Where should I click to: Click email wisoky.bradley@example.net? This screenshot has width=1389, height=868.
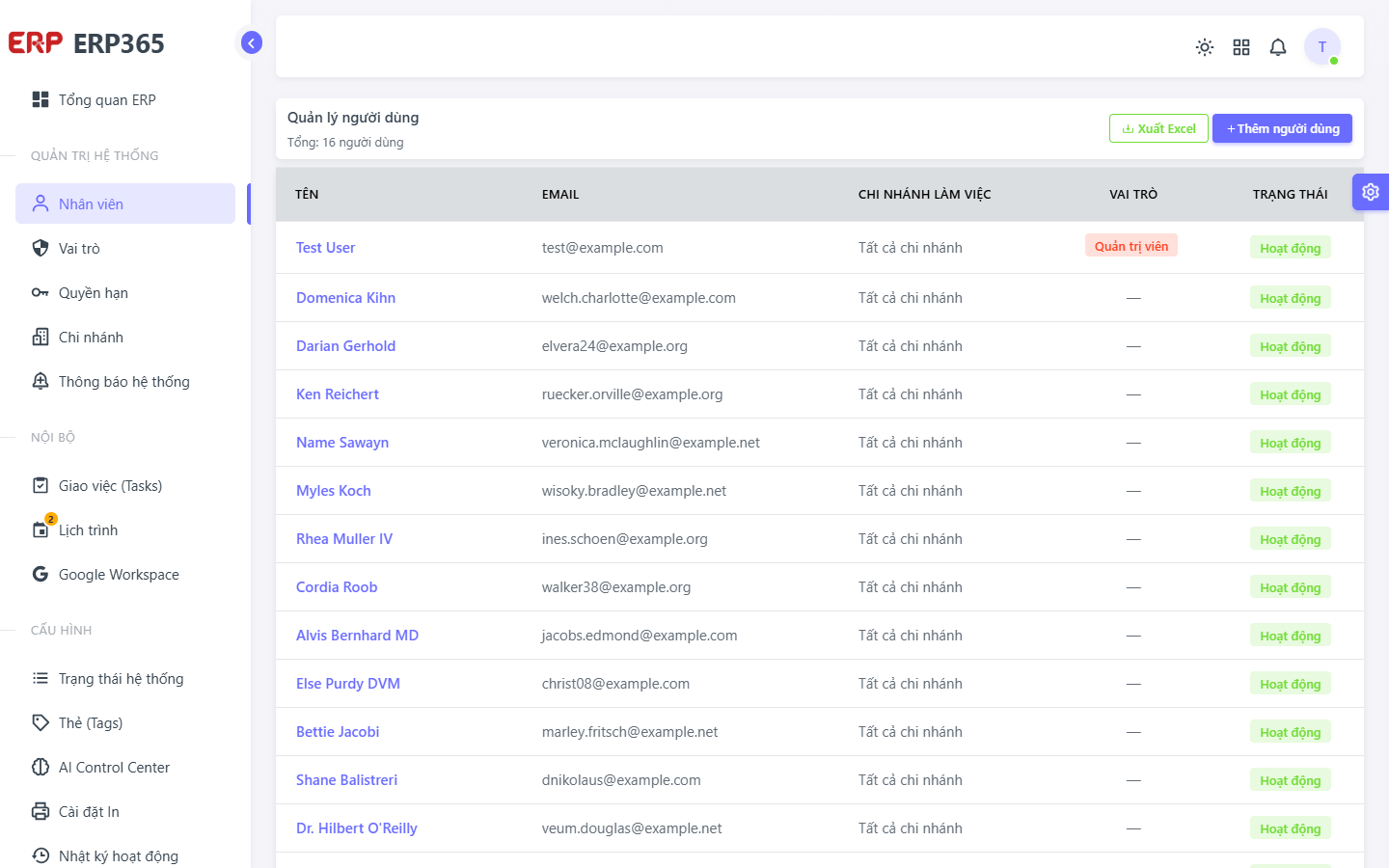tap(634, 491)
